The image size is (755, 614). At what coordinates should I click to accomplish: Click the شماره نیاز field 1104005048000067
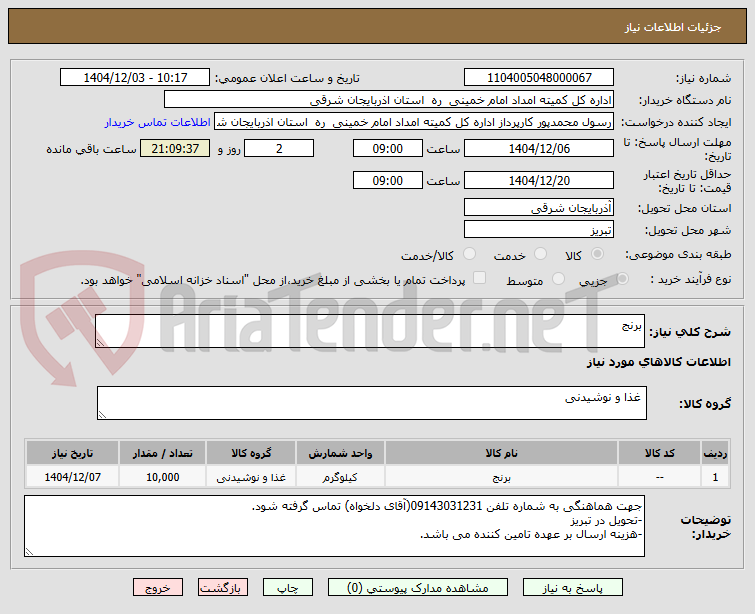pos(539,77)
